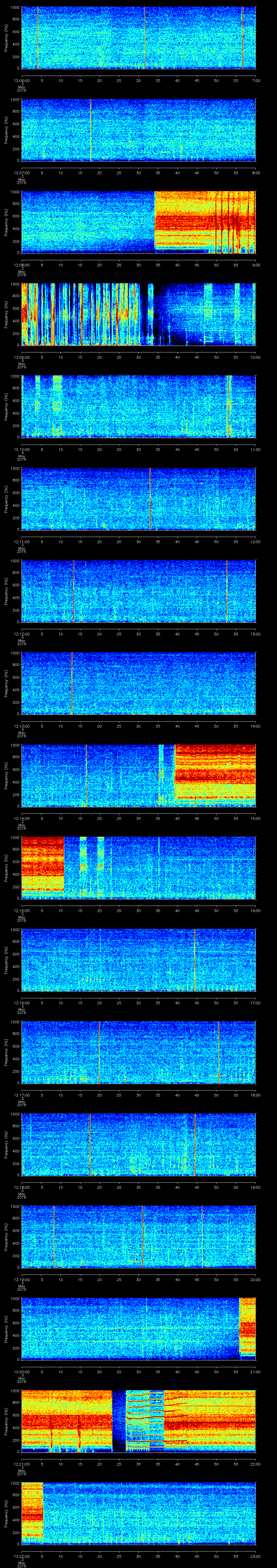Click the 12:09:00 start time label
277x1568 pixels.
(21, 357)
